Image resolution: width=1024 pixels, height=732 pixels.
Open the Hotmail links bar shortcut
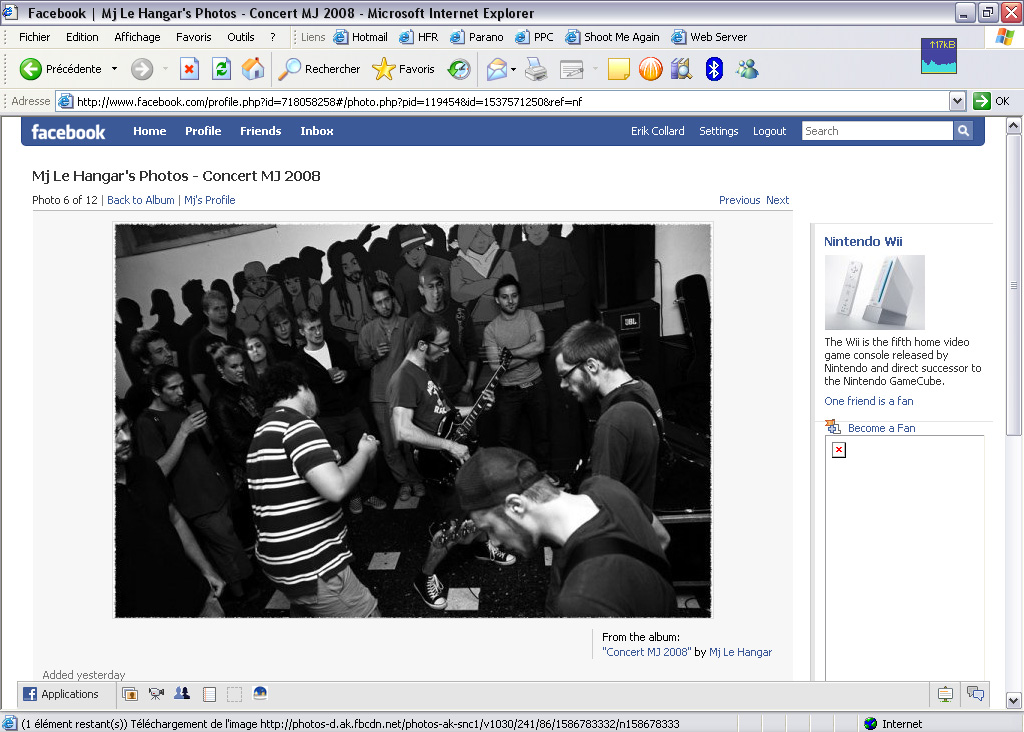(360, 37)
